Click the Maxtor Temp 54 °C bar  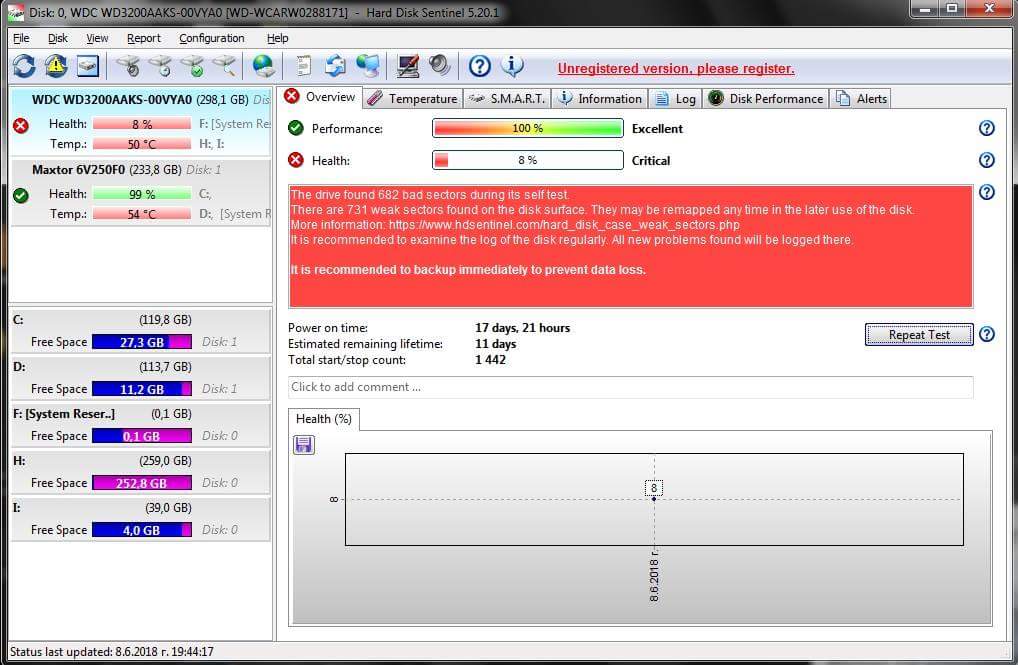(142, 214)
